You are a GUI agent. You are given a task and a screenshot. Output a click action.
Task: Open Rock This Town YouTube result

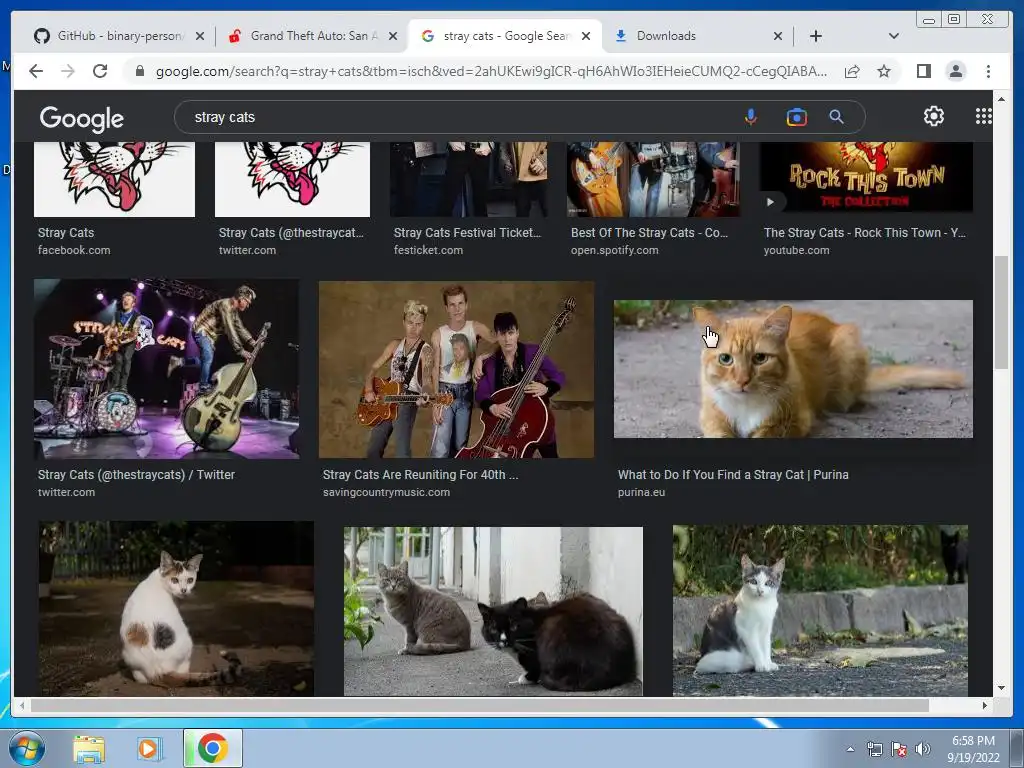point(865,232)
